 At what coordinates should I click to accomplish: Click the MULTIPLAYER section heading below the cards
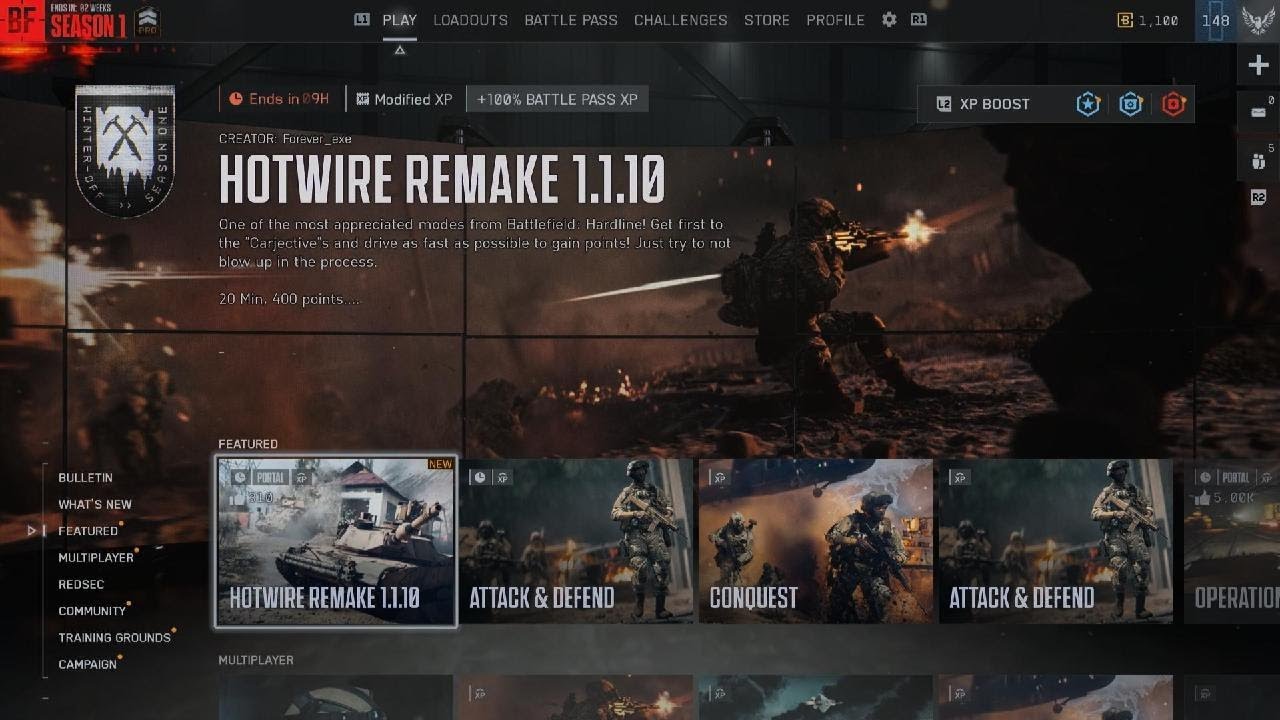tap(256, 660)
